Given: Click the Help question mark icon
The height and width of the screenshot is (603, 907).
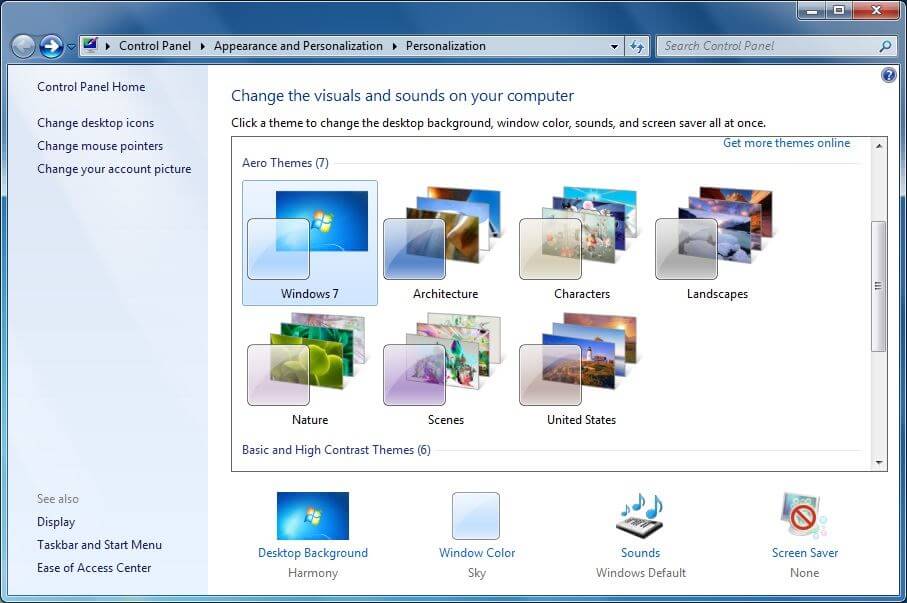Looking at the screenshot, I should pos(888,74).
